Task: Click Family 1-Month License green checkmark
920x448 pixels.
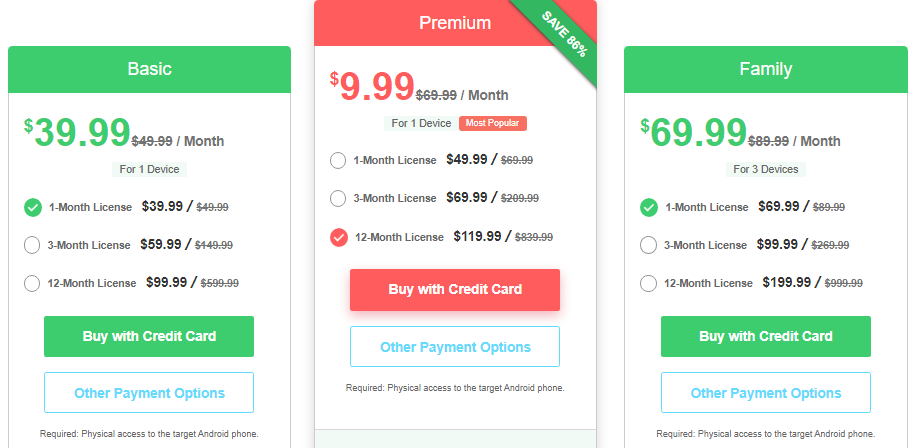Action: tap(649, 208)
